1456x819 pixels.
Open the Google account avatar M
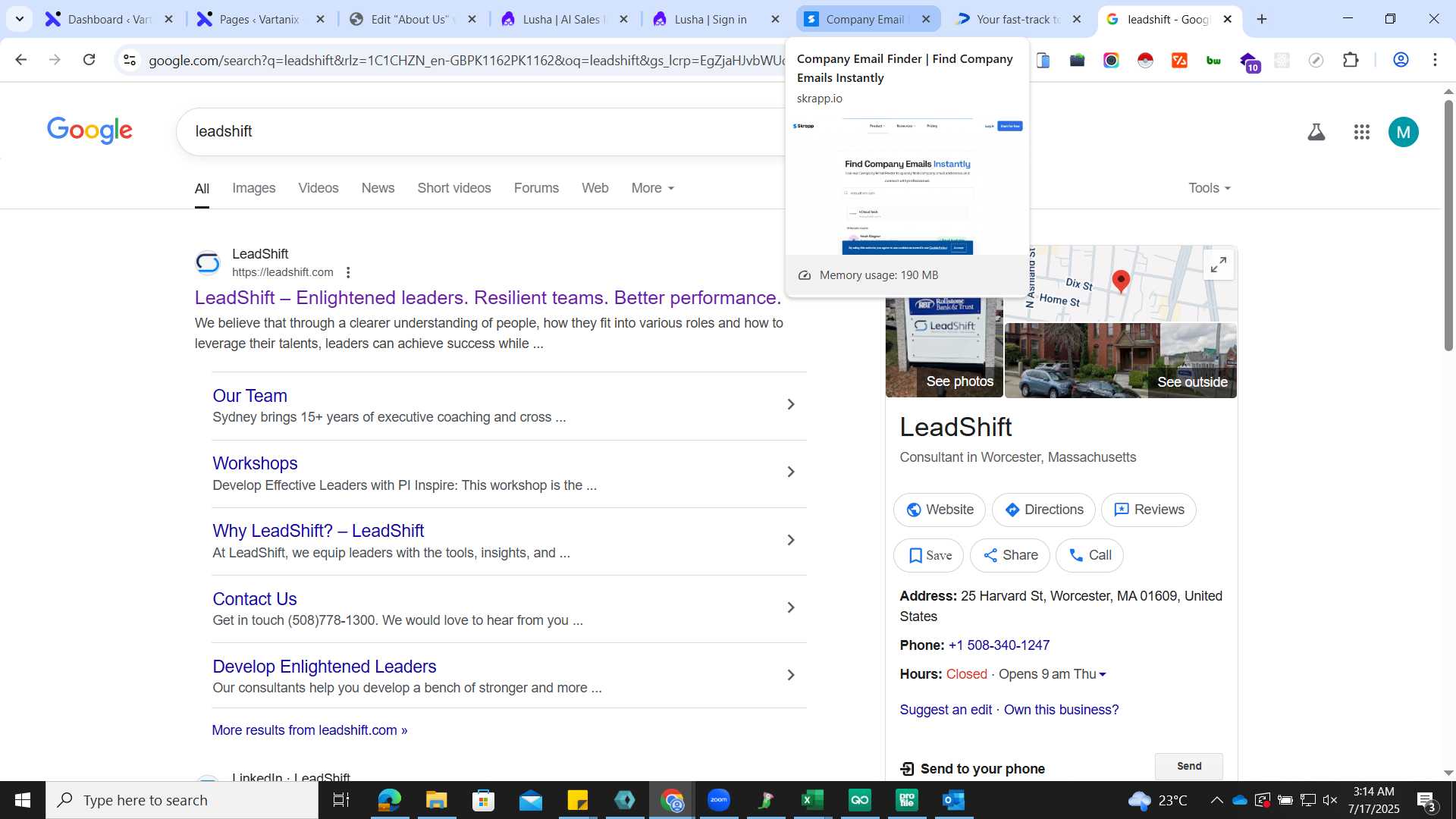(x=1403, y=132)
